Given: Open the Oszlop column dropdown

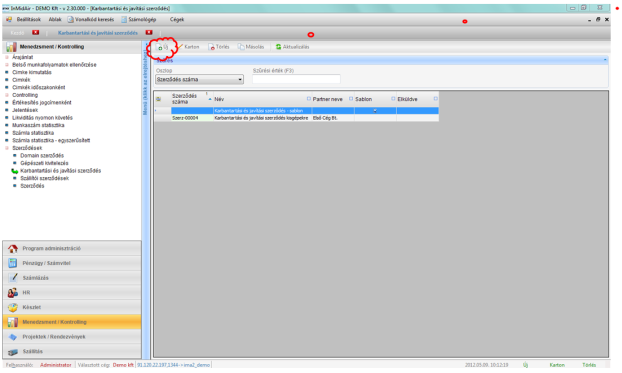Looking at the screenshot, I should [240, 79].
